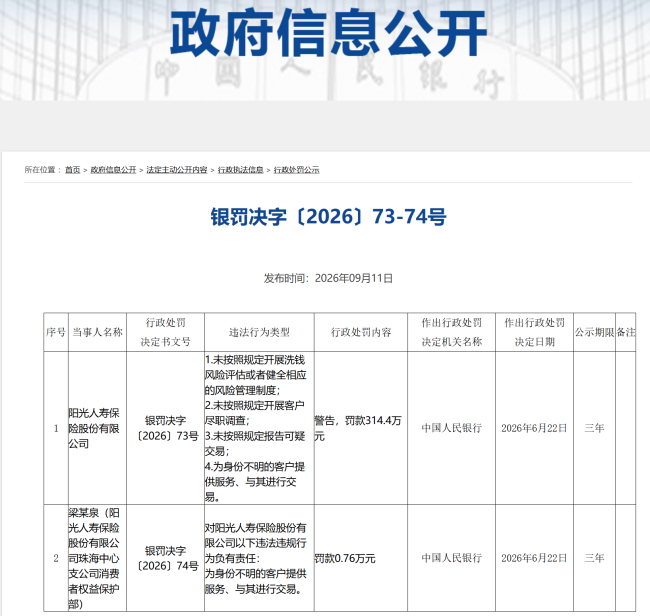Click the 行政处罚内容 column header
Image resolution: width=650 pixels, height=616 pixels.
tap(361, 332)
